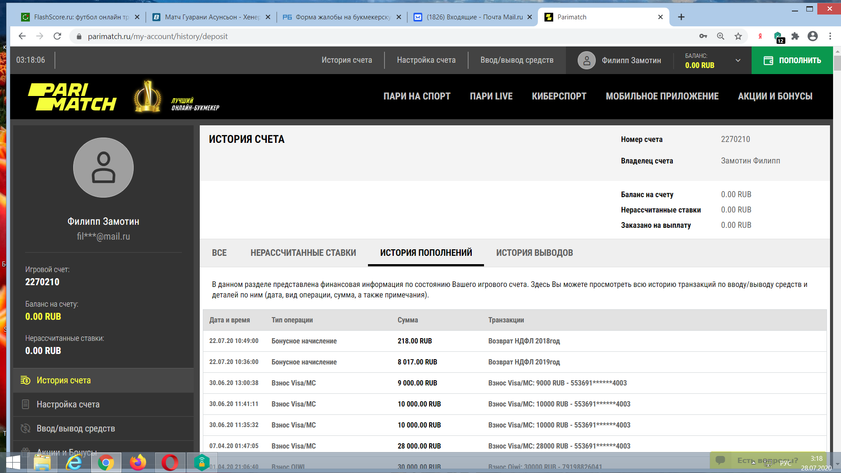Switch to Нерассчитанные ставки tab
The width and height of the screenshot is (841, 473).
click(x=303, y=253)
